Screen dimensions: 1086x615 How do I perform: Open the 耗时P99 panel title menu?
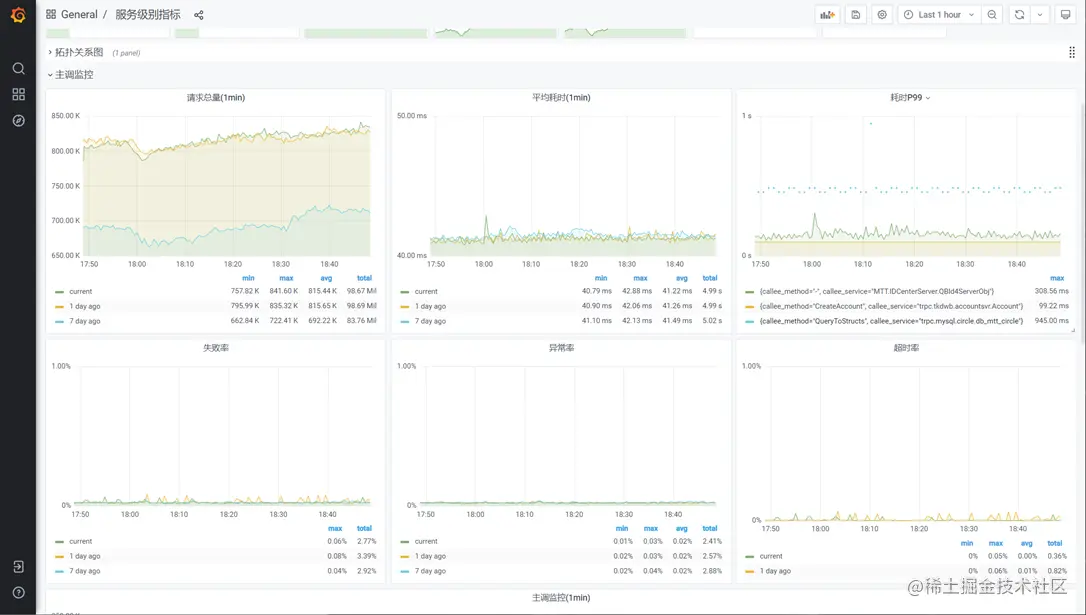pyautogui.click(x=910, y=98)
